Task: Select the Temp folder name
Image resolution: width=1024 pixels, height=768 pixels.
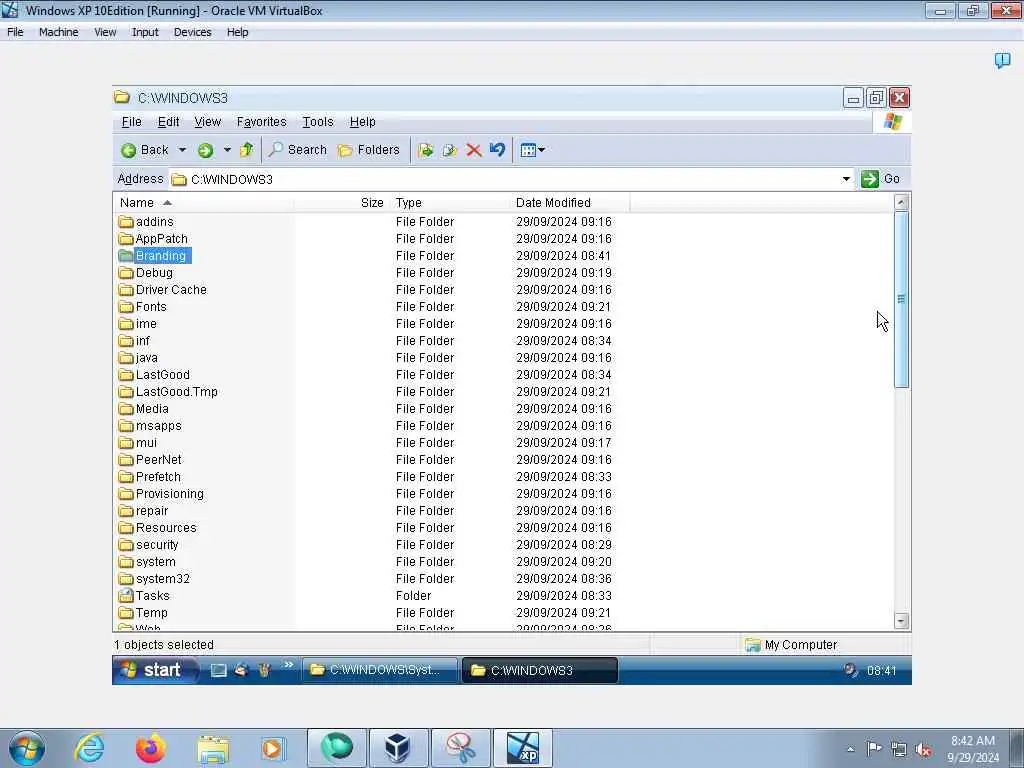Action: tap(152, 613)
